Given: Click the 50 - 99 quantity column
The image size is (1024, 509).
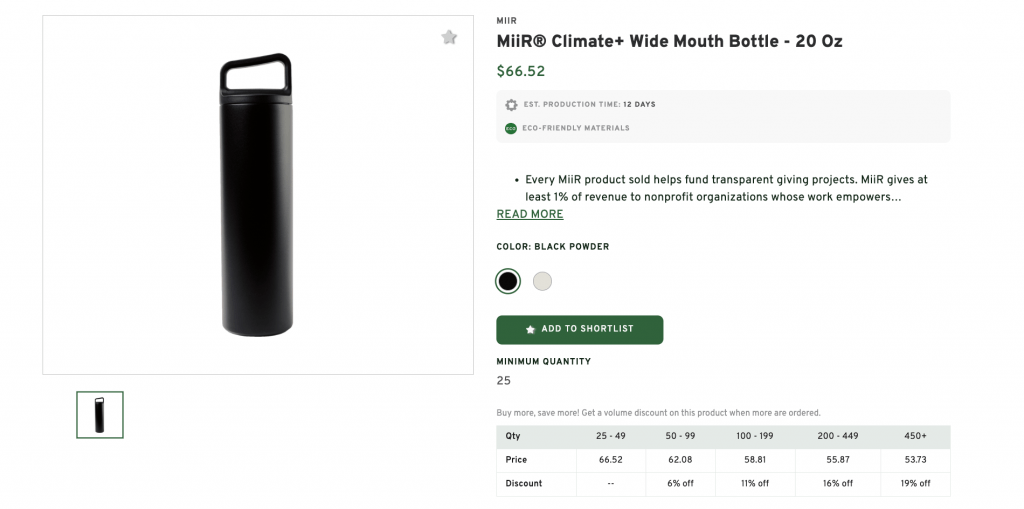Looking at the screenshot, I should click(x=680, y=436).
